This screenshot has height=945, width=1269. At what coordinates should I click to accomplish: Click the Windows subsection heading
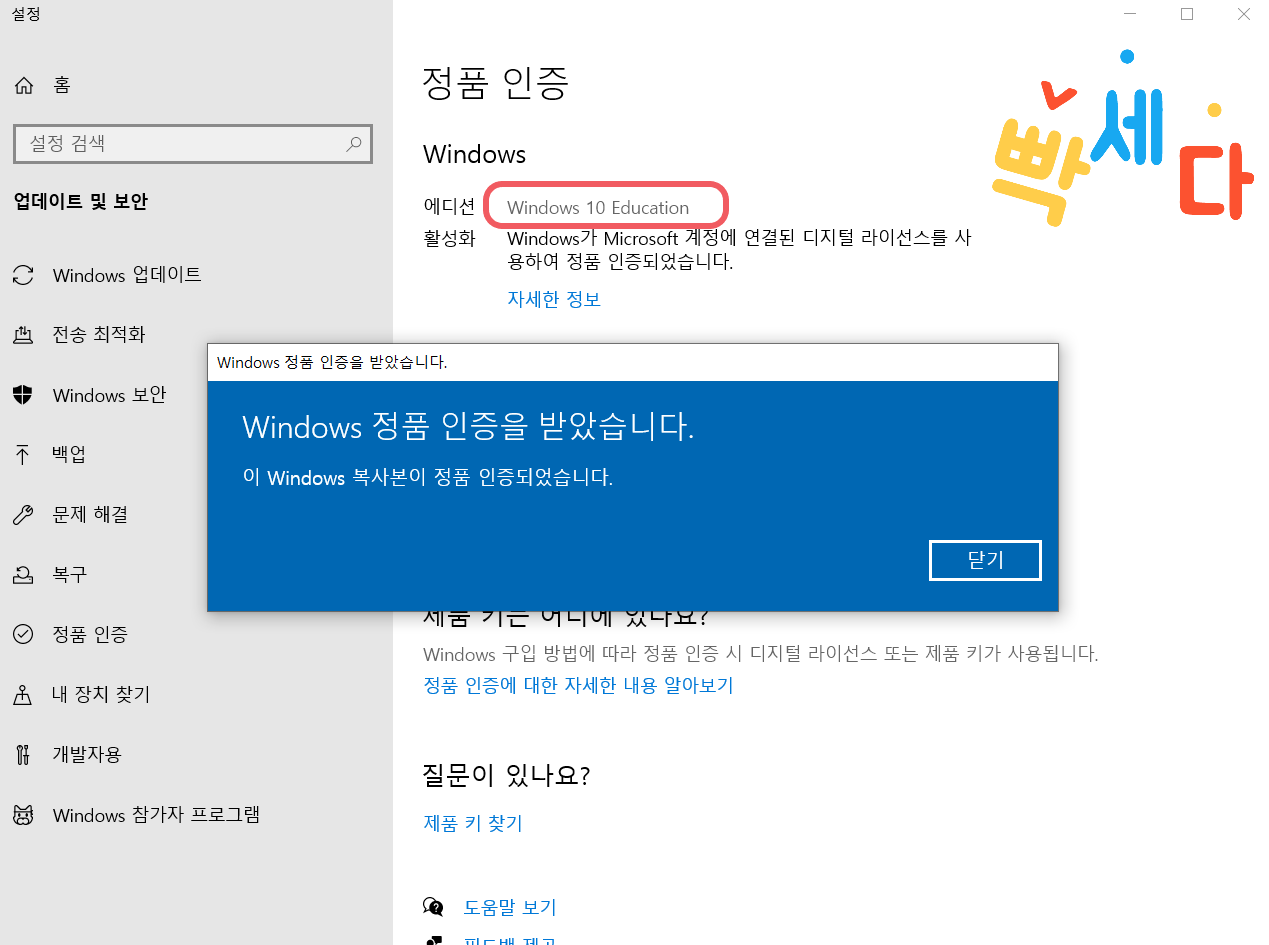click(474, 154)
